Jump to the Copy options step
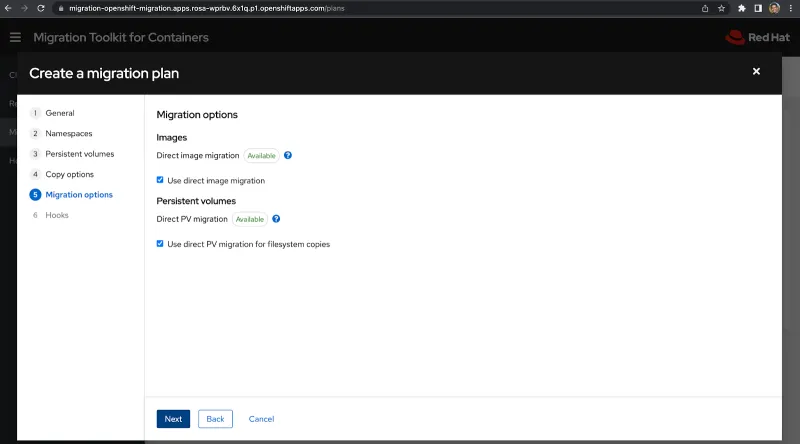This screenshot has width=800, height=444. 69,174
